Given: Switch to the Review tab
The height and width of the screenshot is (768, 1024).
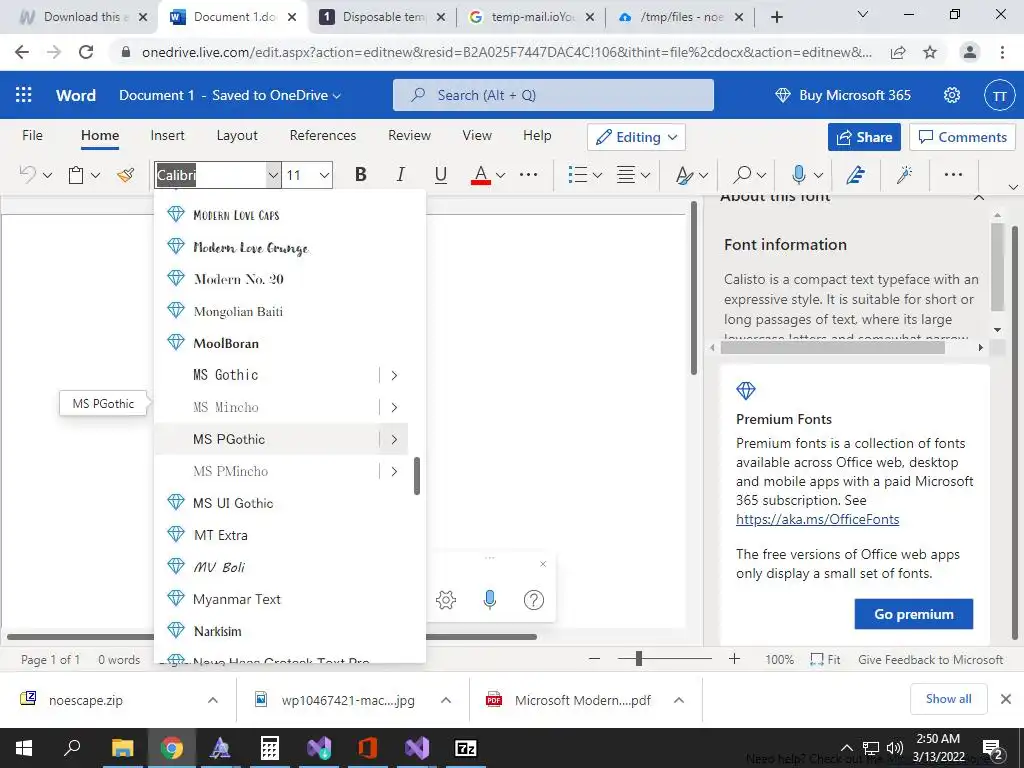Looking at the screenshot, I should pos(409,135).
